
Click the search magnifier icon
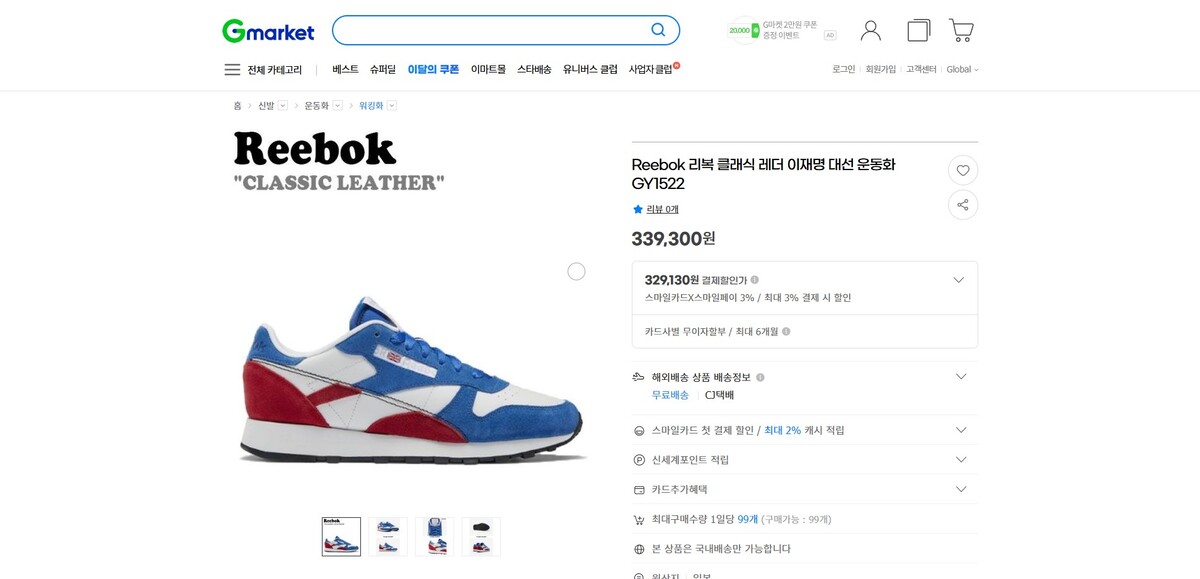tap(658, 30)
